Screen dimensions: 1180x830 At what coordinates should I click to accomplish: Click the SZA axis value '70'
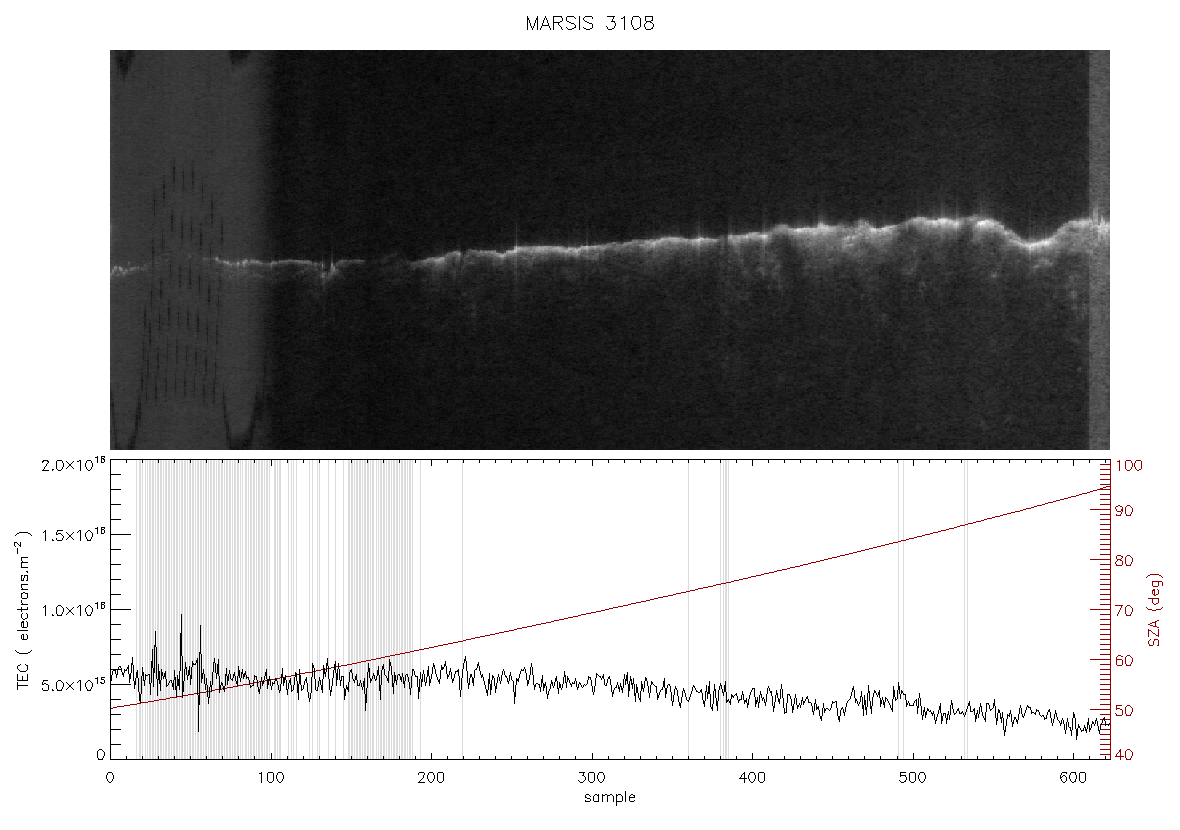pos(1124,610)
